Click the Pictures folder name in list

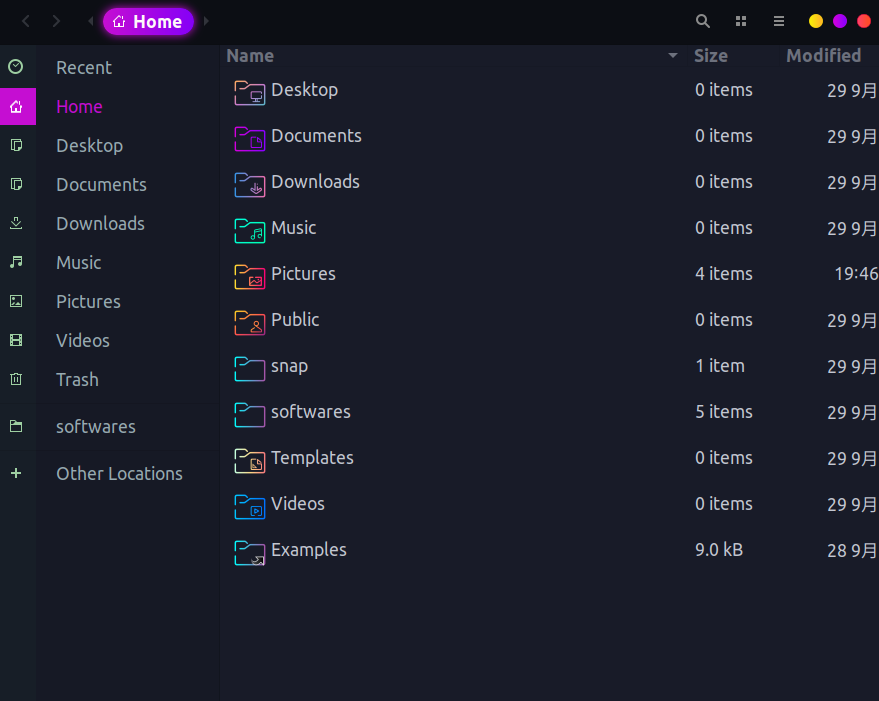(303, 274)
